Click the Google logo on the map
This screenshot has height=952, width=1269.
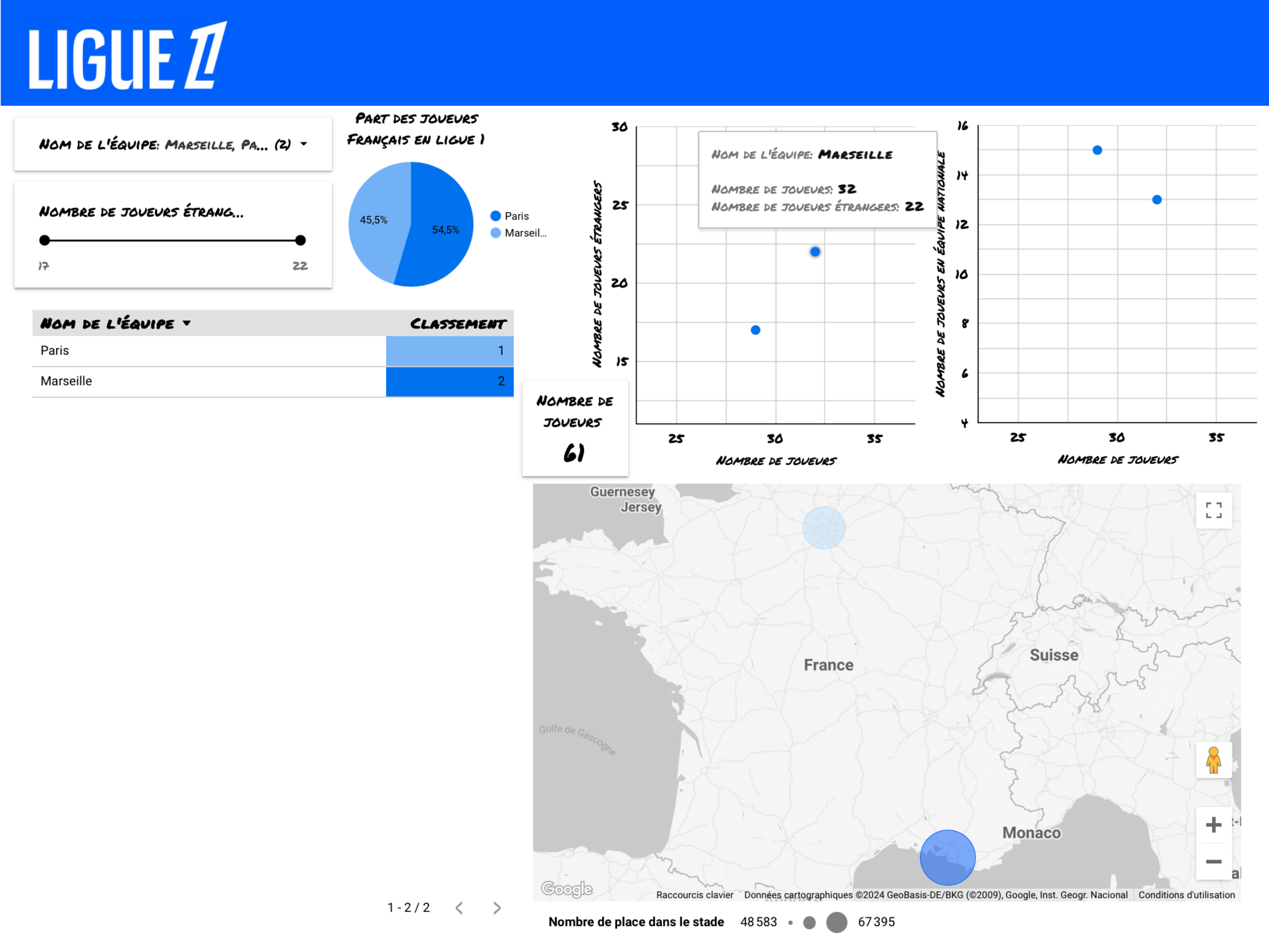pos(566,888)
